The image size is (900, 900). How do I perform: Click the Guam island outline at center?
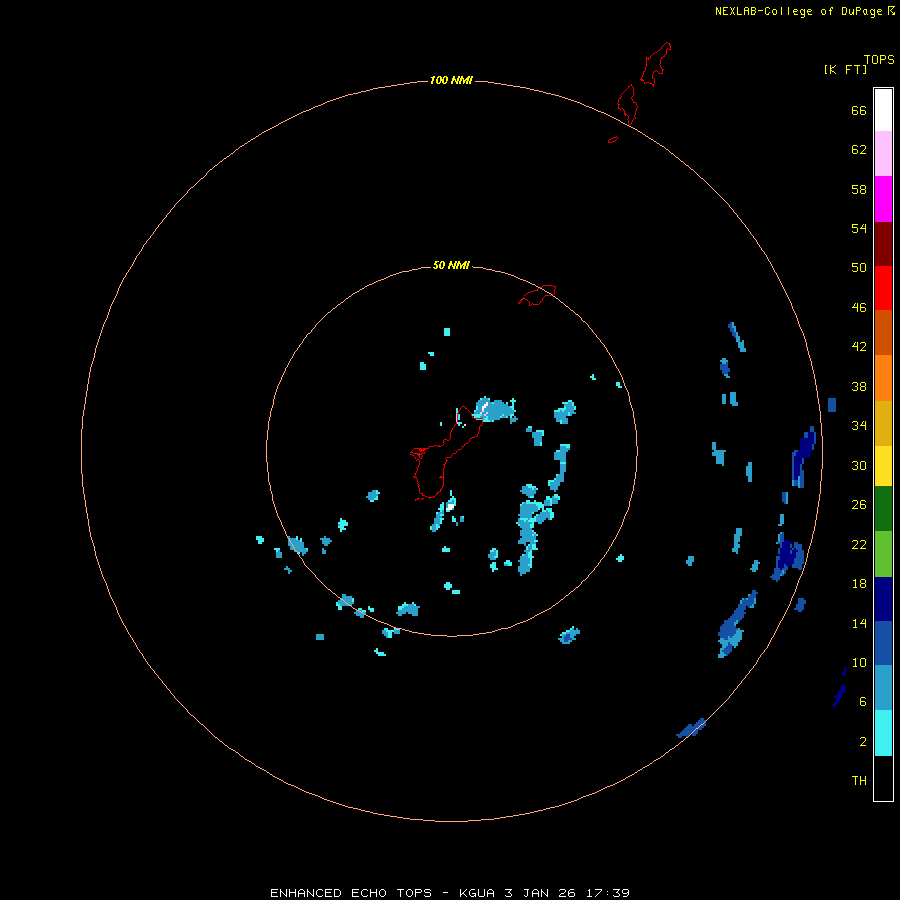[x=445, y=453]
